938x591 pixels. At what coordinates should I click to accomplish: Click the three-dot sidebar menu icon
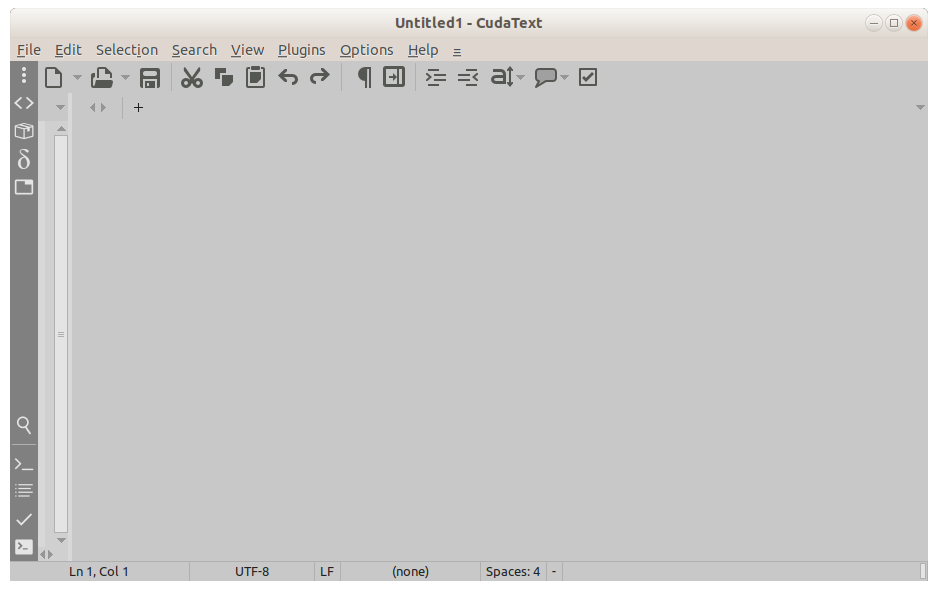[24, 75]
